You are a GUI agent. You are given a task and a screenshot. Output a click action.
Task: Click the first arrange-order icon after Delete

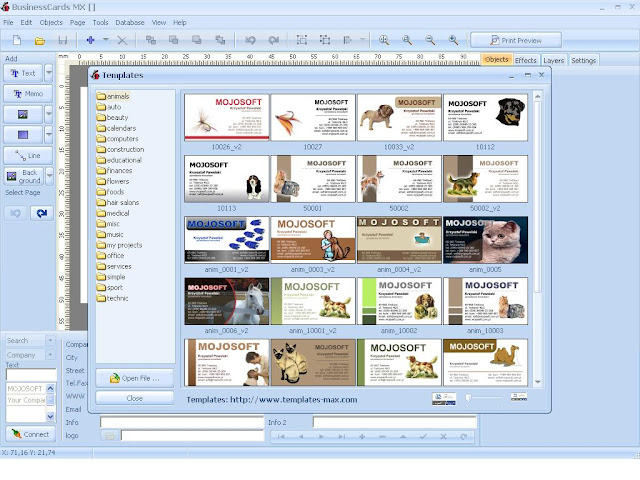[x=151, y=40]
